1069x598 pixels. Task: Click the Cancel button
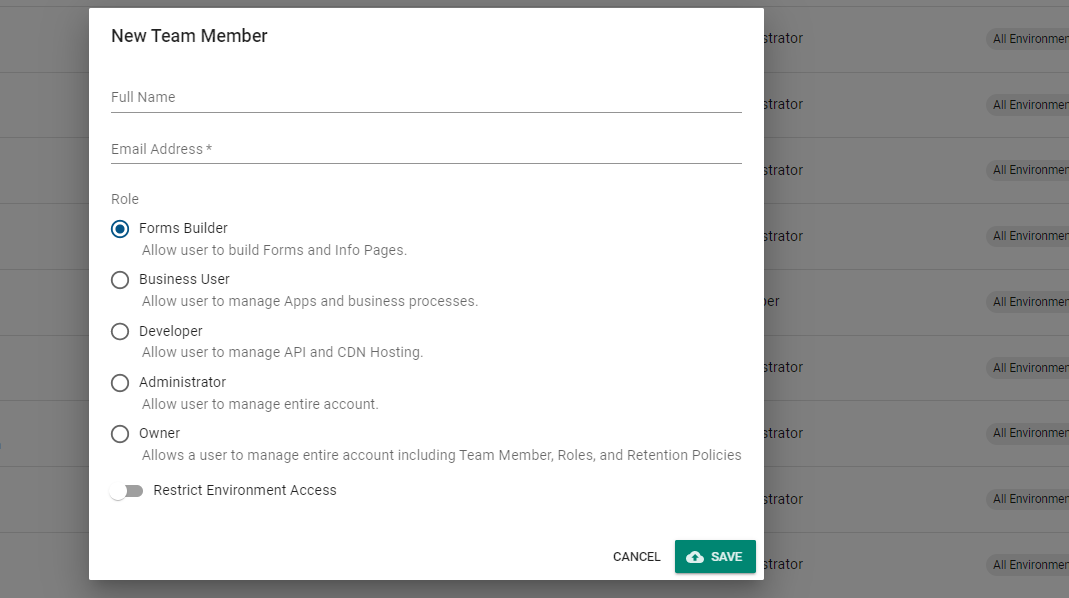coord(637,556)
